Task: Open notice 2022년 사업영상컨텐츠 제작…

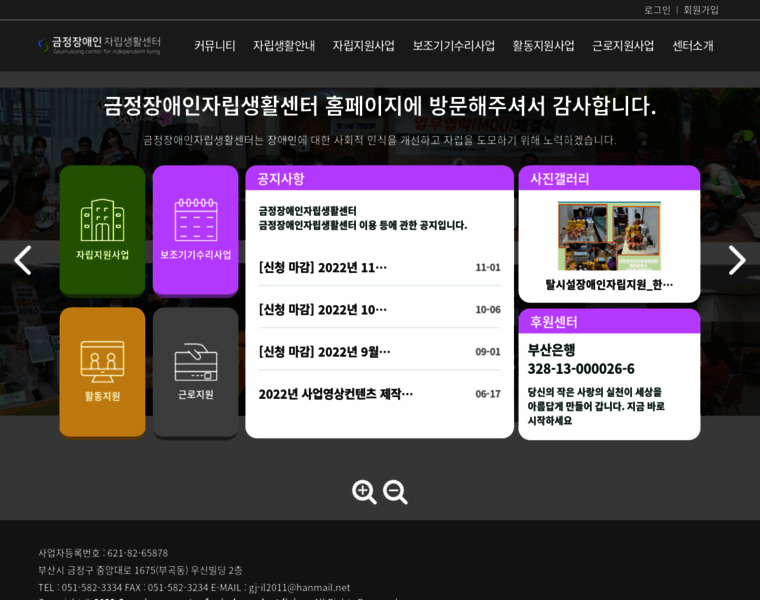Action: click(x=335, y=394)
